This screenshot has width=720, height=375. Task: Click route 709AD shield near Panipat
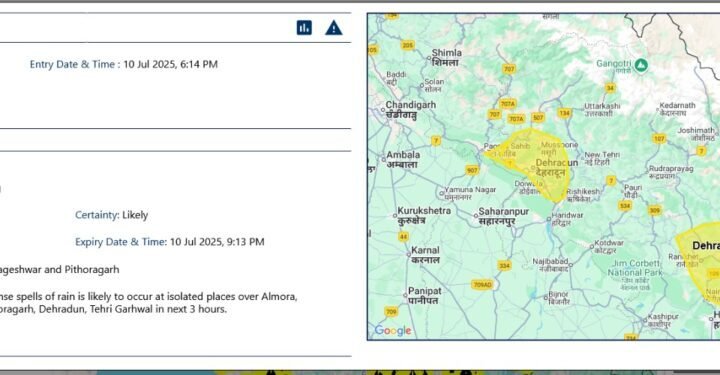483,285
